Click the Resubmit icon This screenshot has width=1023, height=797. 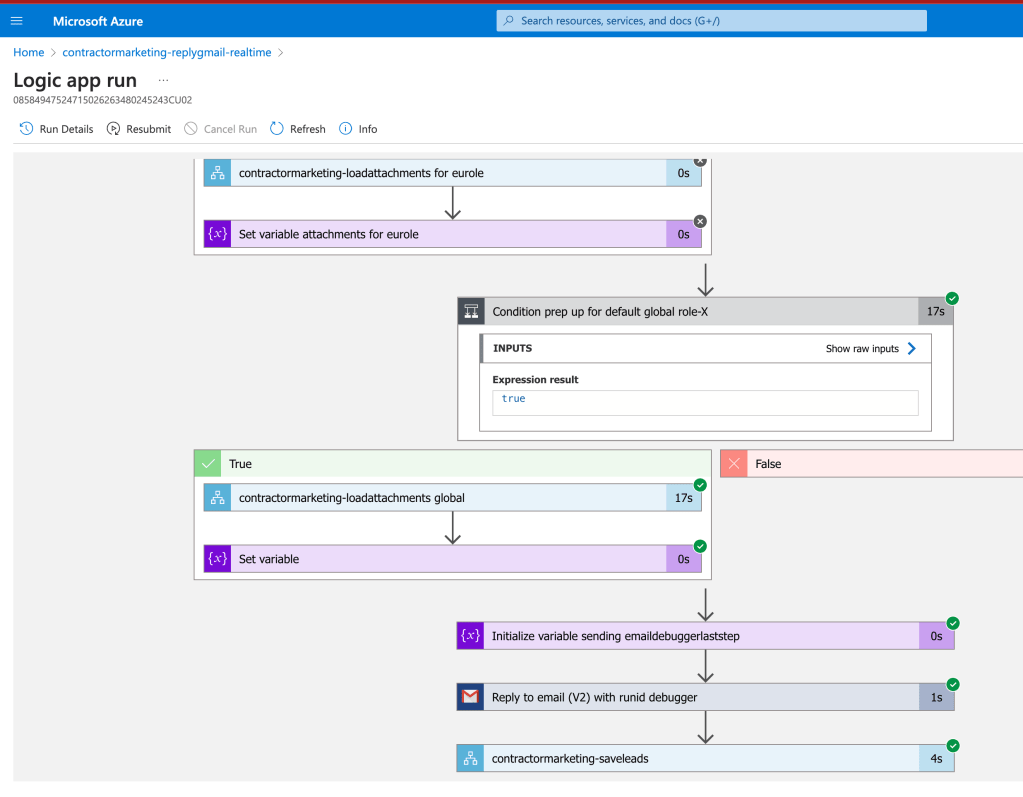click(x=114, y=128)
